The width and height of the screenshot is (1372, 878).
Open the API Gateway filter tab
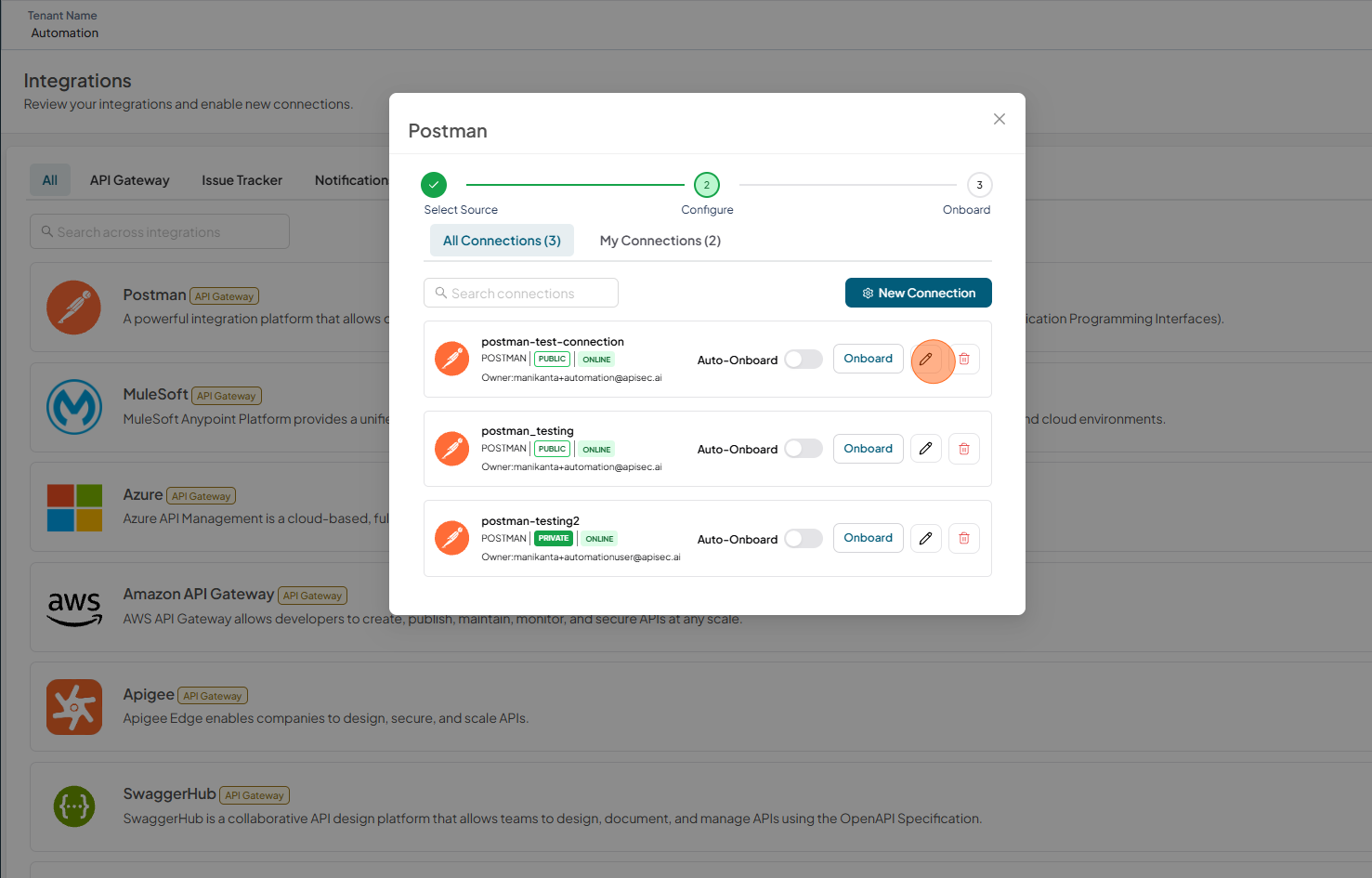[130, 180]
